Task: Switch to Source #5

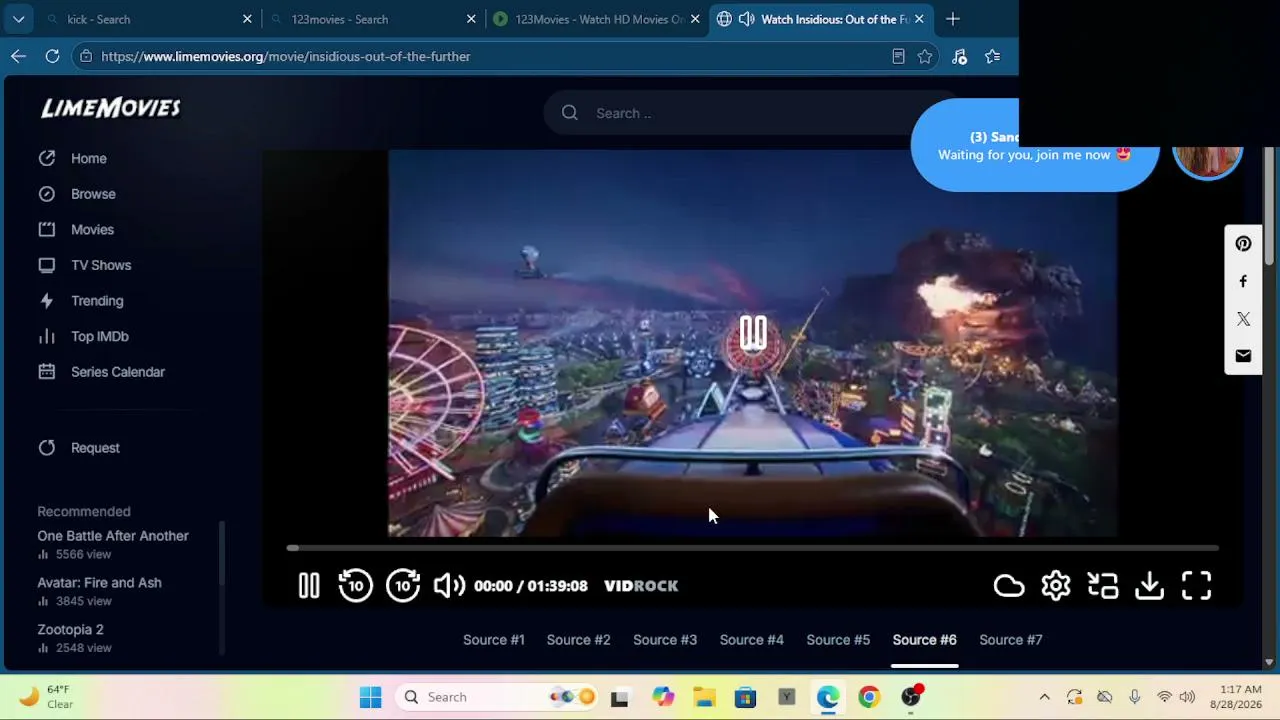Action: click(x=838, y=640)
